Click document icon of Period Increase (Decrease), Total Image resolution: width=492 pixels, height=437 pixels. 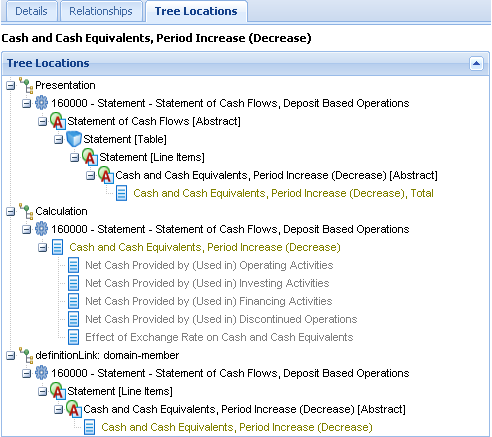pos(121,193)
